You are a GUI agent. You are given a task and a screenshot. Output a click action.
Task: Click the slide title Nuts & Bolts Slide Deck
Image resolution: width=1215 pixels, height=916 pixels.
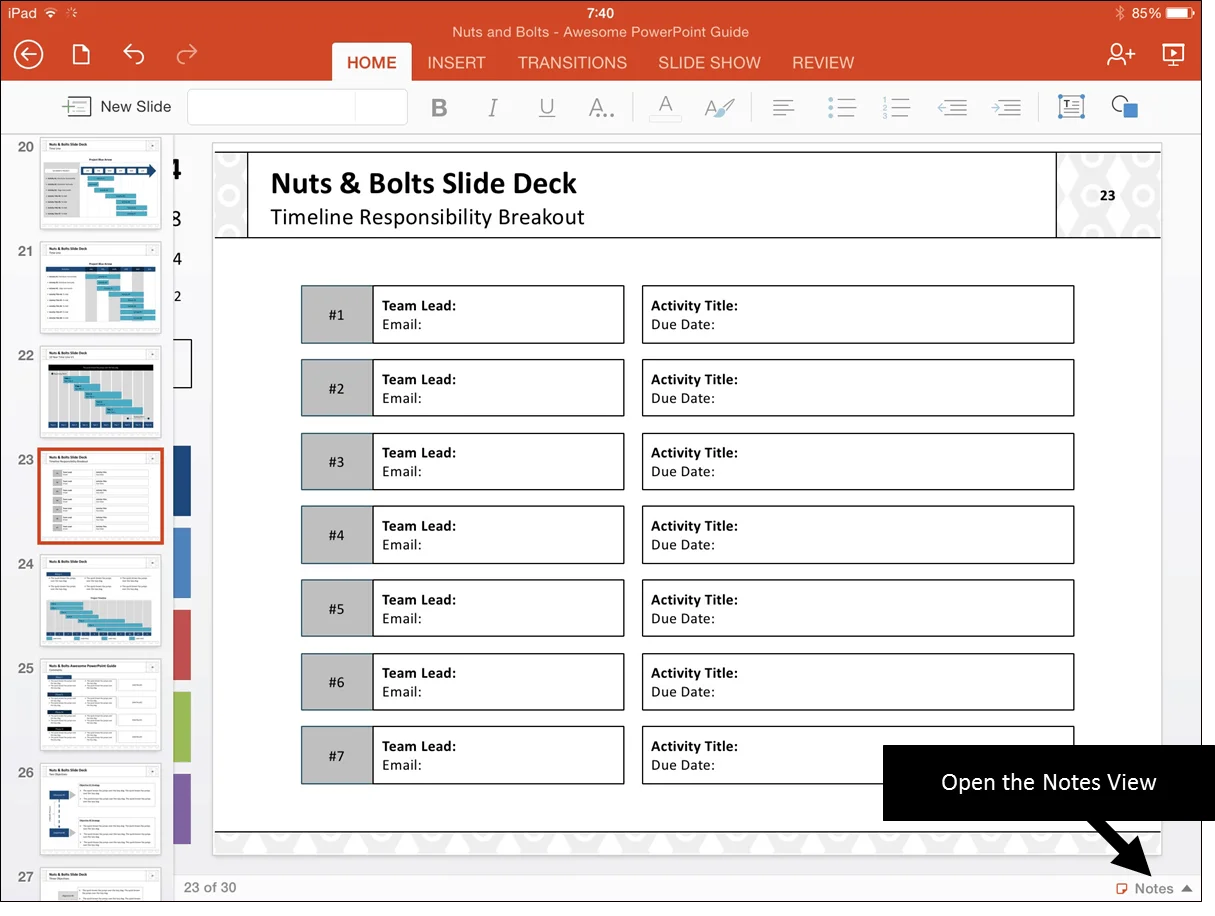(424, 183)
